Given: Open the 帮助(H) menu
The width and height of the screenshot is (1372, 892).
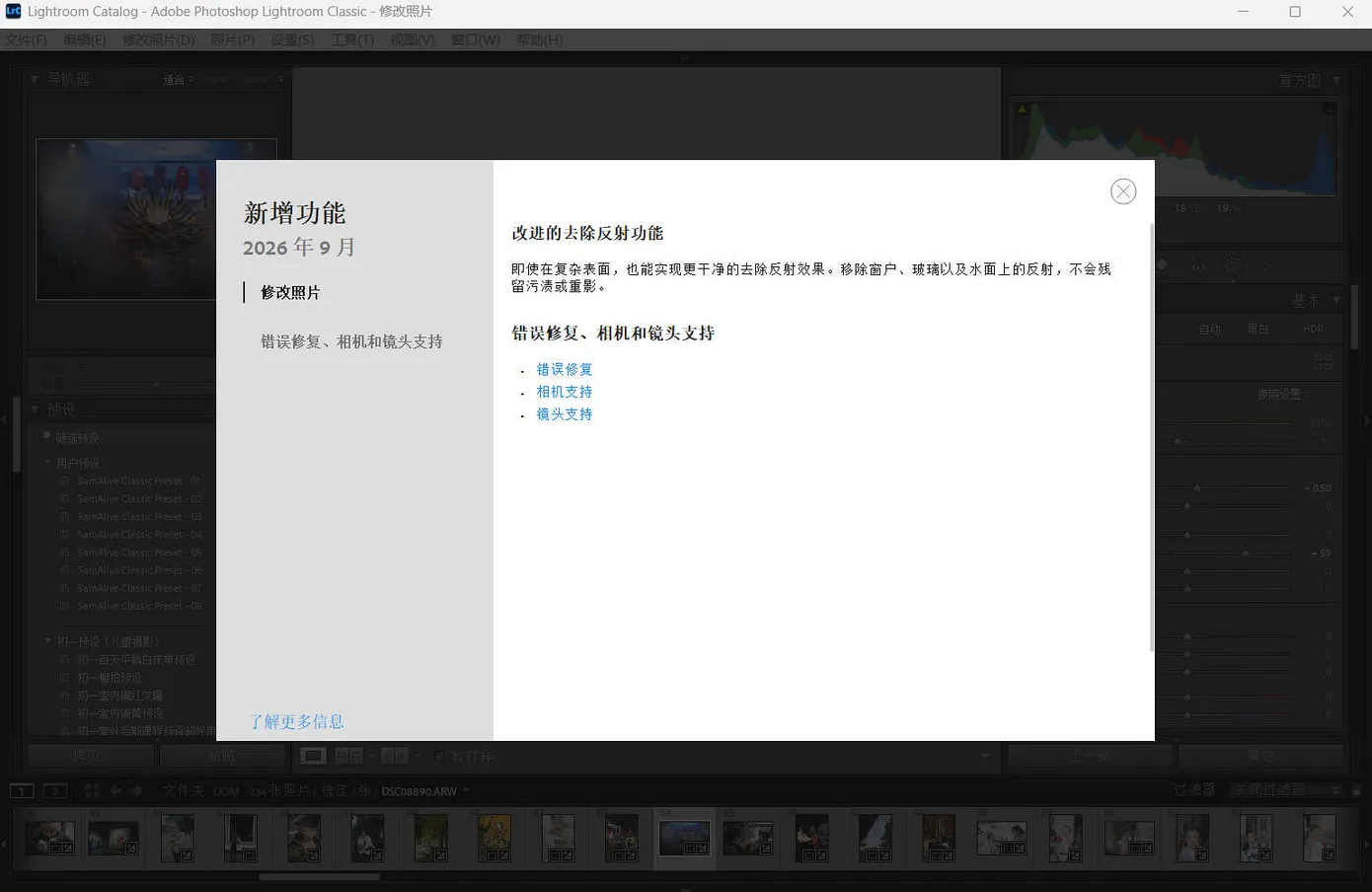Looking at the screenshot, I should pos(540,39).
